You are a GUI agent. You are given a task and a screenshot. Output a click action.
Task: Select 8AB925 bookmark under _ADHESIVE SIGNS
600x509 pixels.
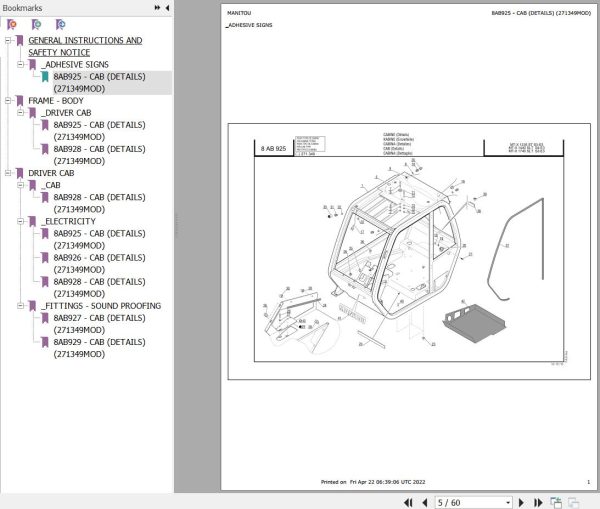pos(99,82)
